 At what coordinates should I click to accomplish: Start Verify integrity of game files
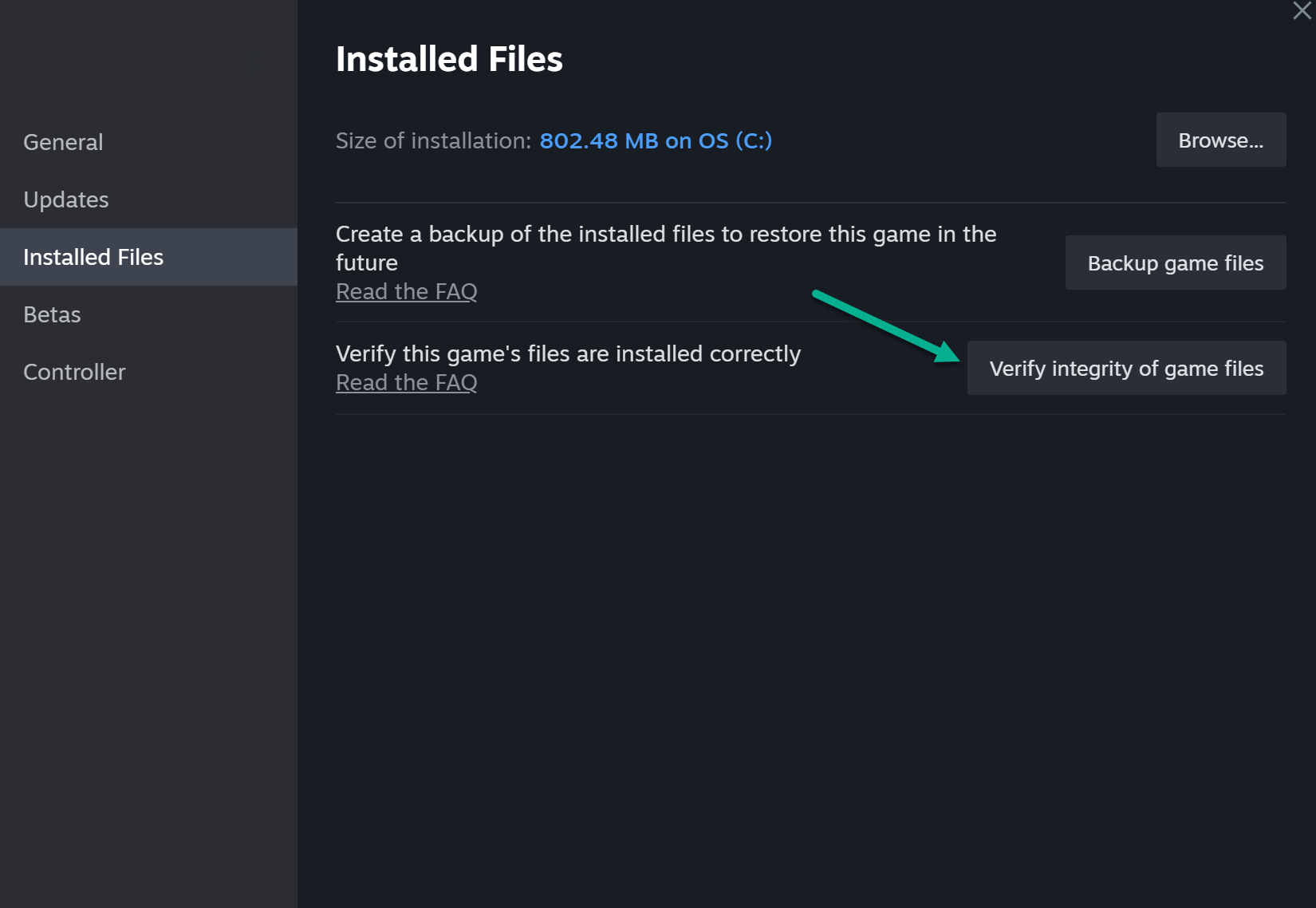[1125, 369]
